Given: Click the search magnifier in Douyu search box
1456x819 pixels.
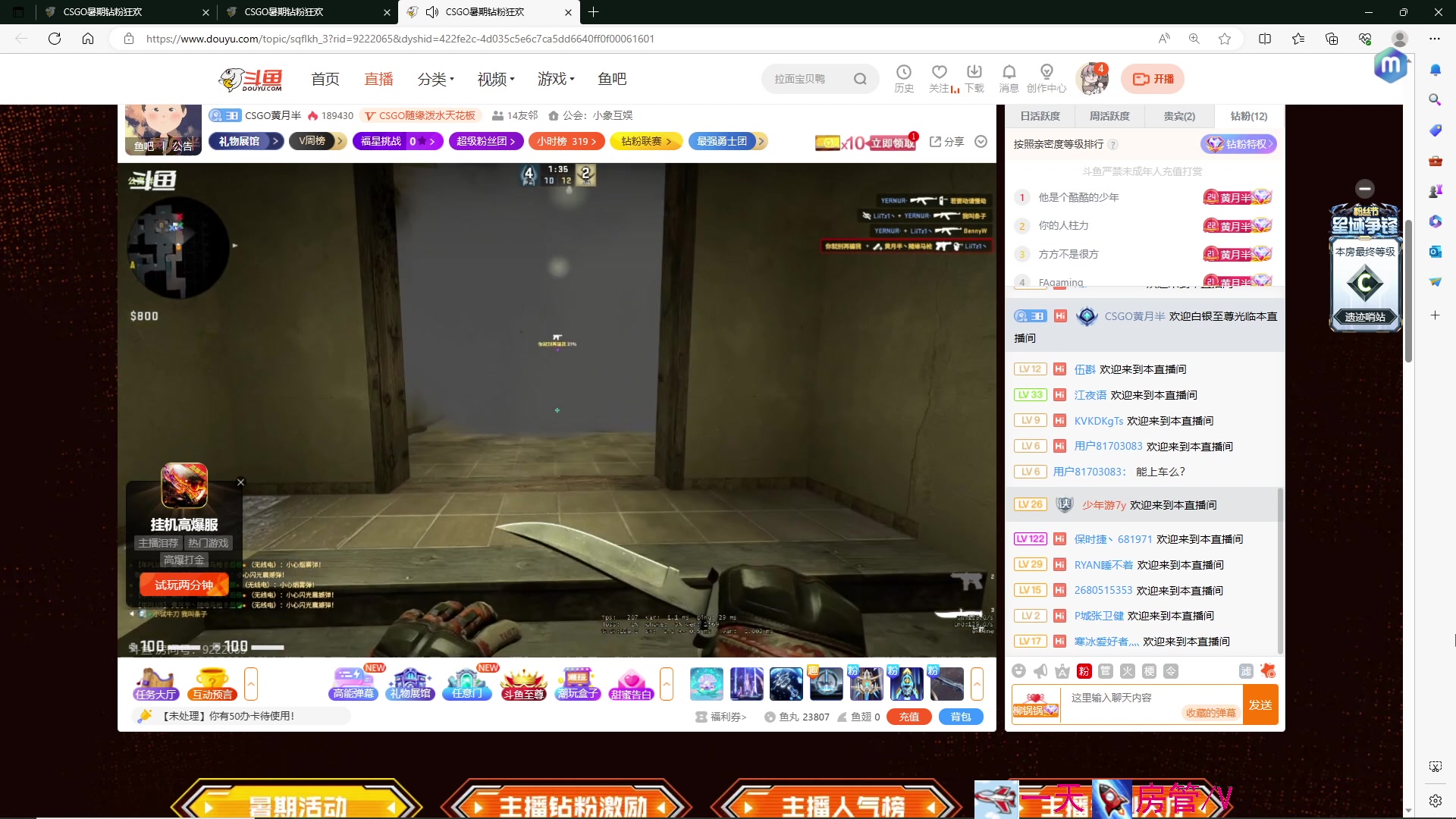Looking at the screenshot, I should tap(860, 79).
